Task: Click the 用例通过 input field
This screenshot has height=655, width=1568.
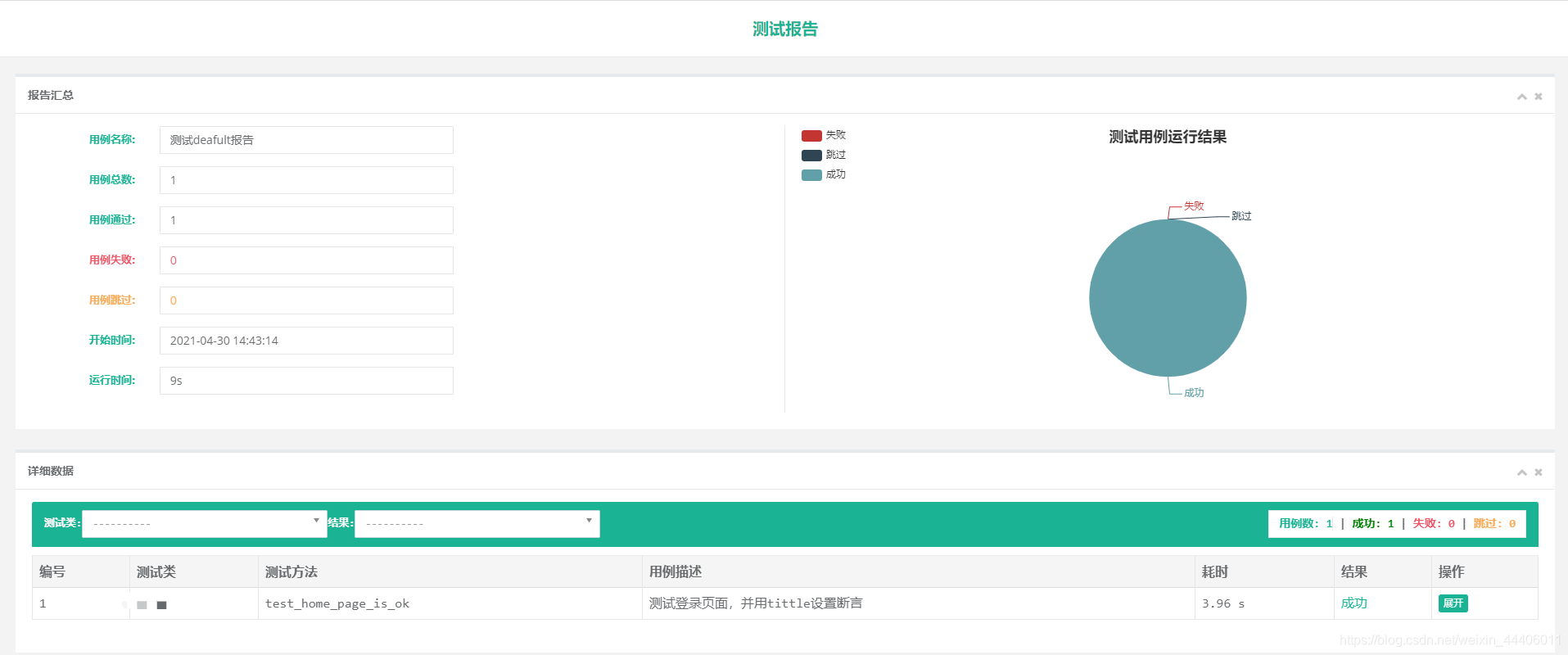Action: (306, 220)
